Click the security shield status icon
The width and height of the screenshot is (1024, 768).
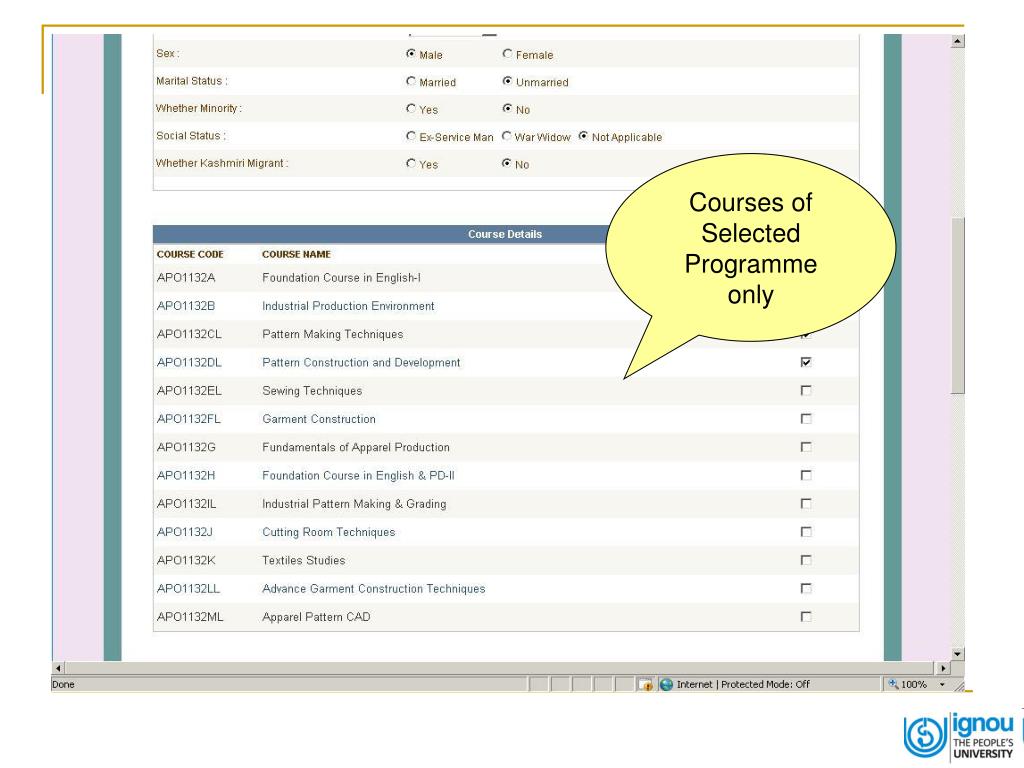coord(646,684)
